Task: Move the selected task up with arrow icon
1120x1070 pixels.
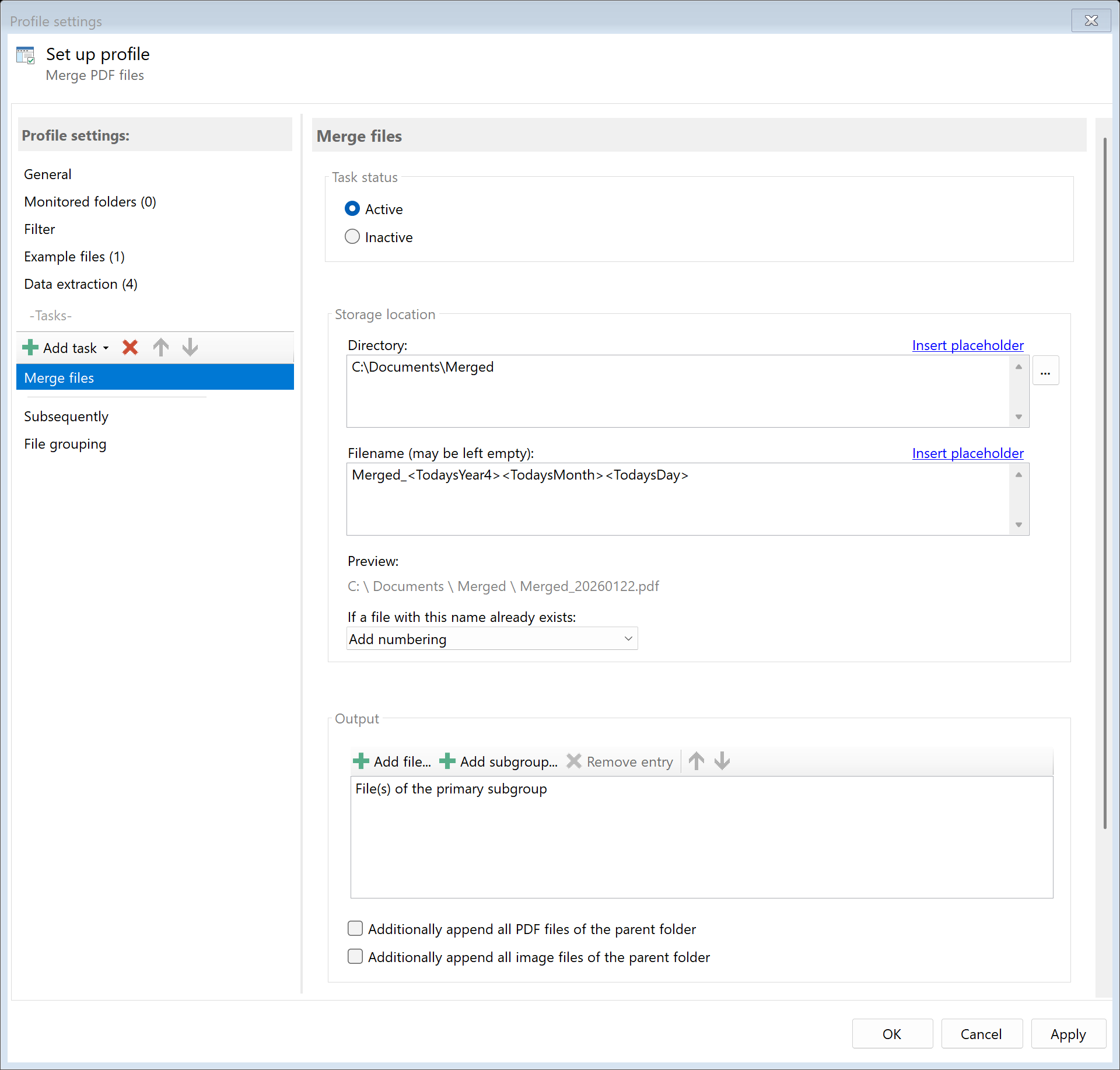Action: [161, 347]
